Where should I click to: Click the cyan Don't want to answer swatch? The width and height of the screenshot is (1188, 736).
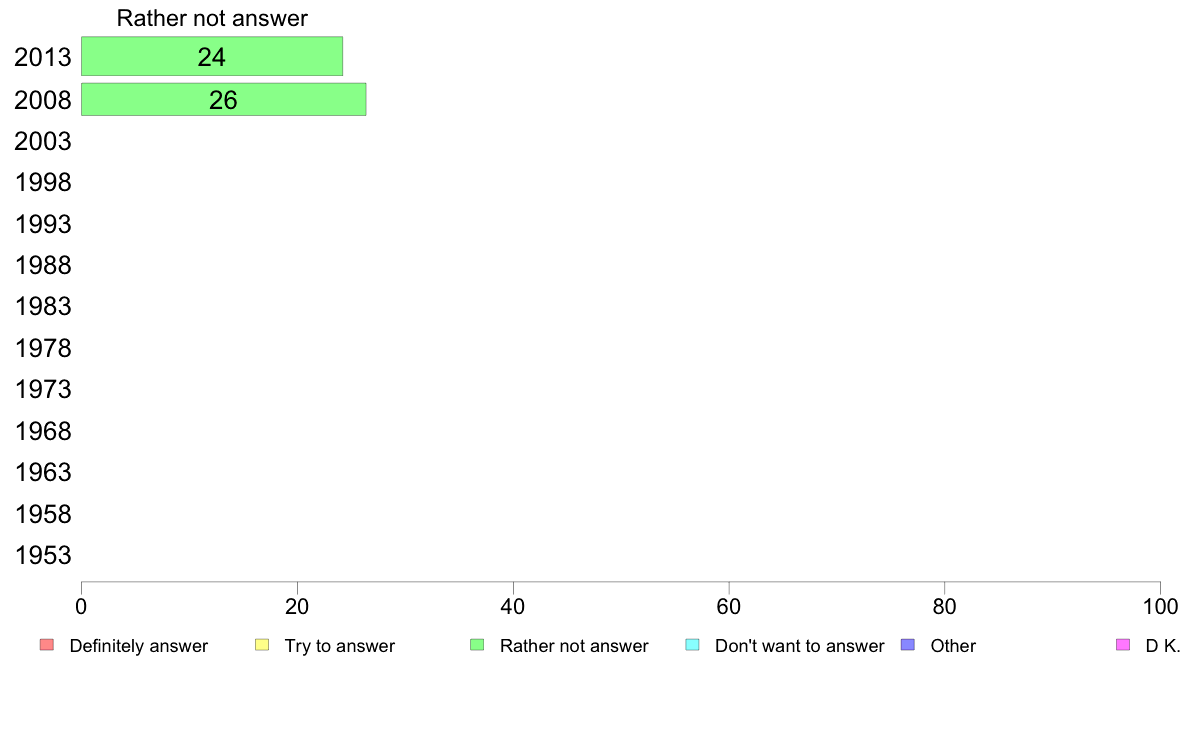(692, 645)
